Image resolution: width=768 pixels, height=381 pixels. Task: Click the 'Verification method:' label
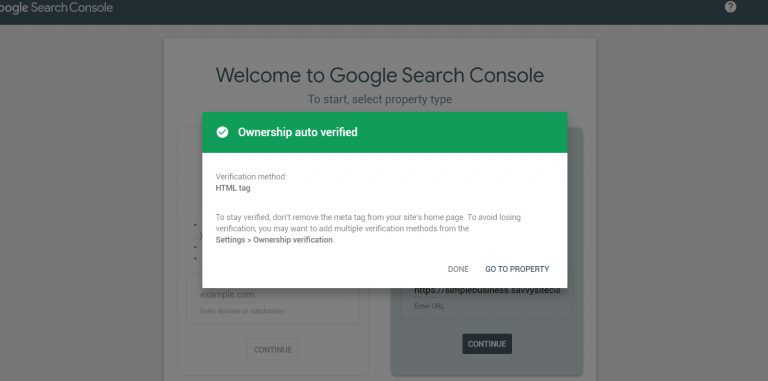click(251, 176)
